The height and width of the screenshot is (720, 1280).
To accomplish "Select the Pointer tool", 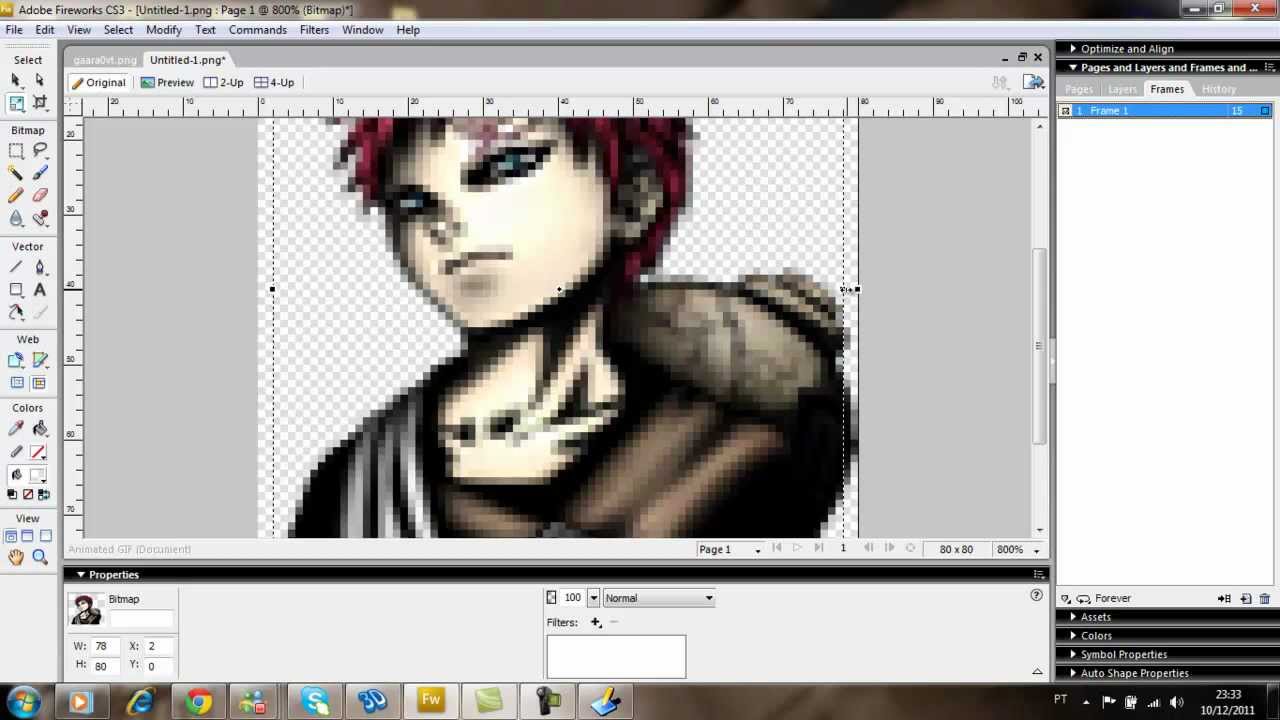I will tap(16, 80).
